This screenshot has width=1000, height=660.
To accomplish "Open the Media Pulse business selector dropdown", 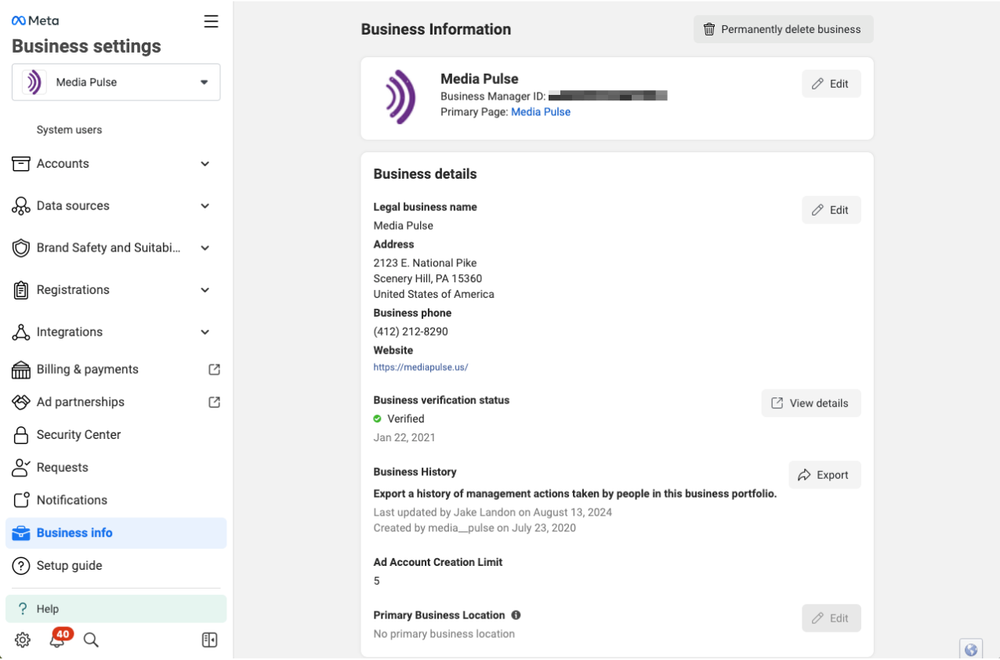I will coord(116,82).
